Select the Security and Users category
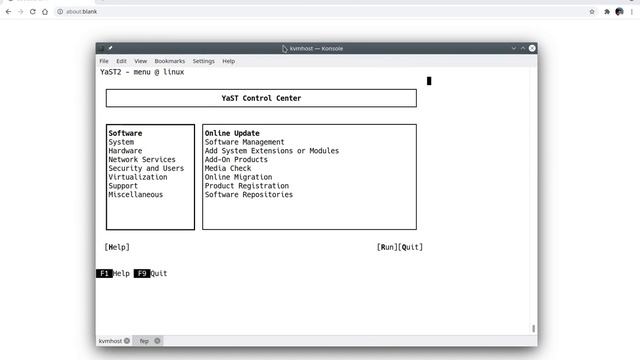The height and width of the screenshot is (360, 640). (x=146, y=168)
